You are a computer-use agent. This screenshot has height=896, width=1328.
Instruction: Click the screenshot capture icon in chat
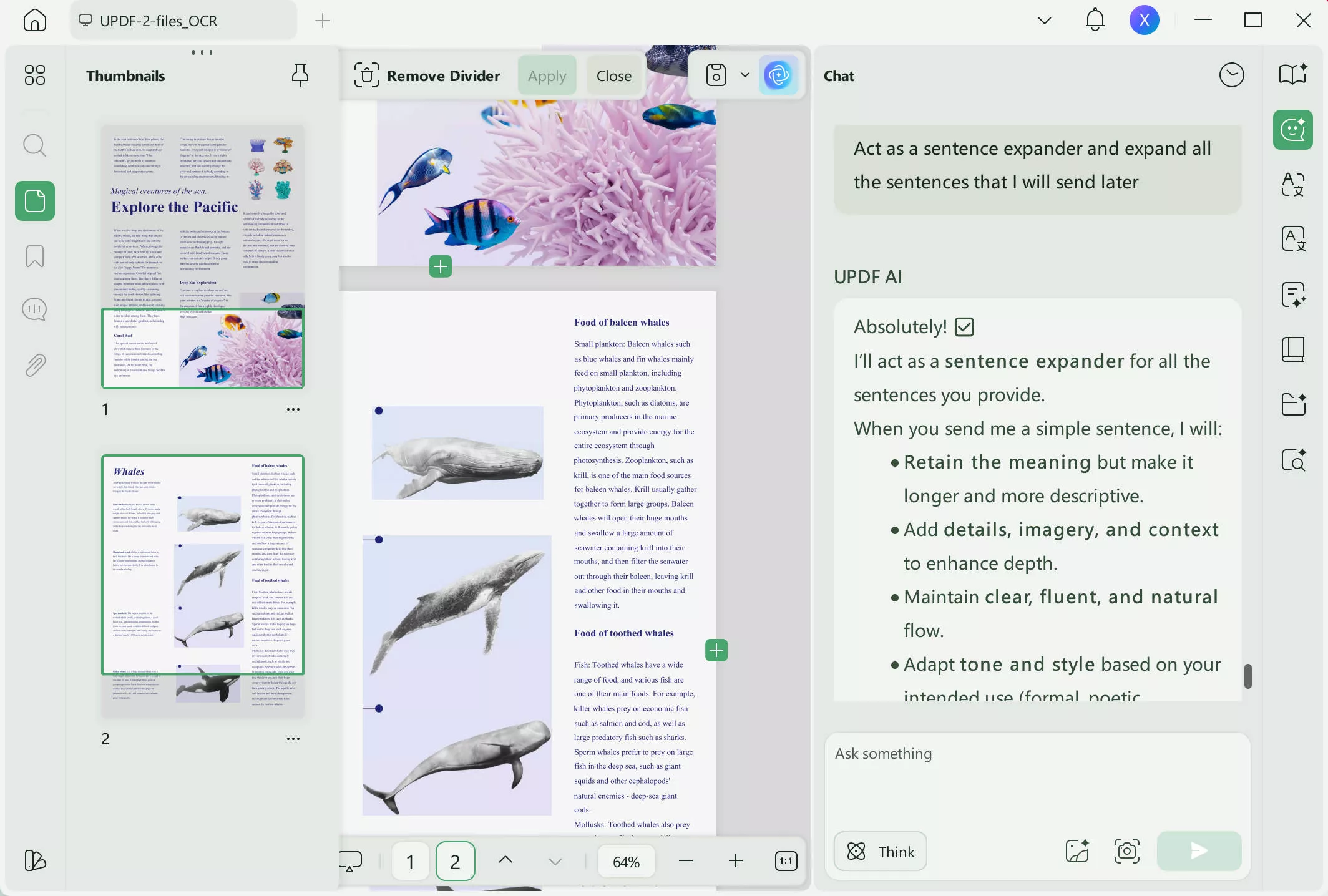tap(1126, 851)
